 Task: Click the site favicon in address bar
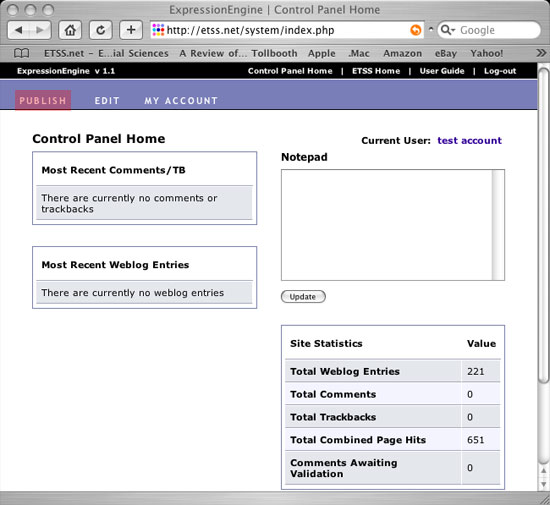158,30
